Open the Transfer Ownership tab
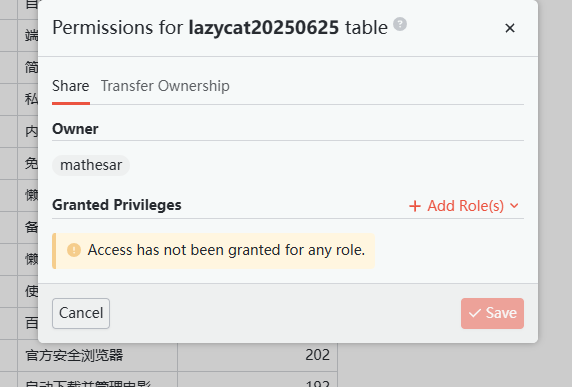Viewport: 572px width, 387px height. pos(165,86)
